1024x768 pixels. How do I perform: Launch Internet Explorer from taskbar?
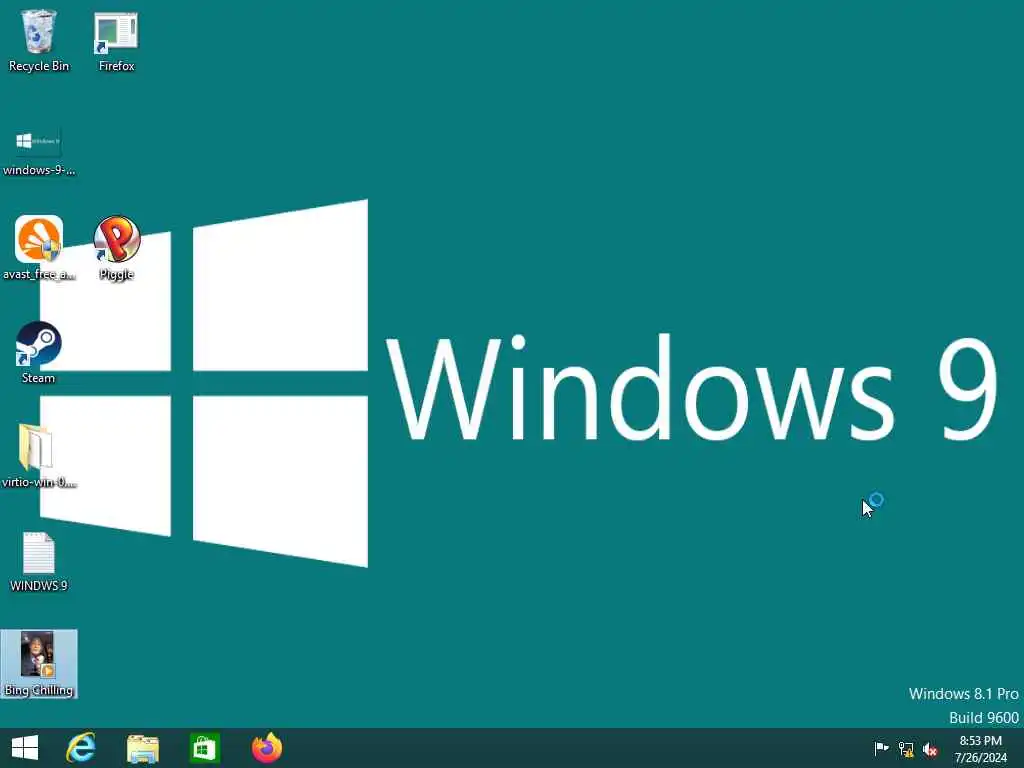tap(81, 748)
